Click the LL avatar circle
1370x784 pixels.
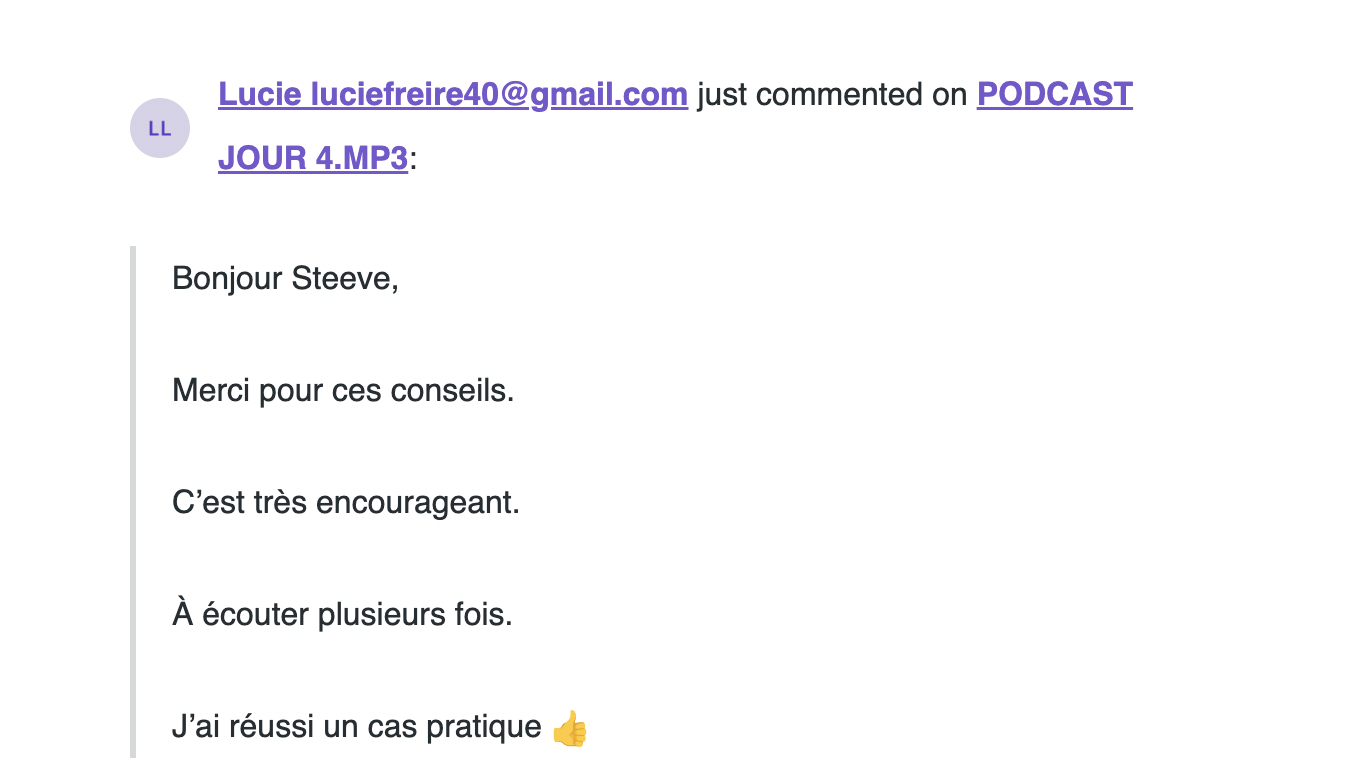coord(160,128)
